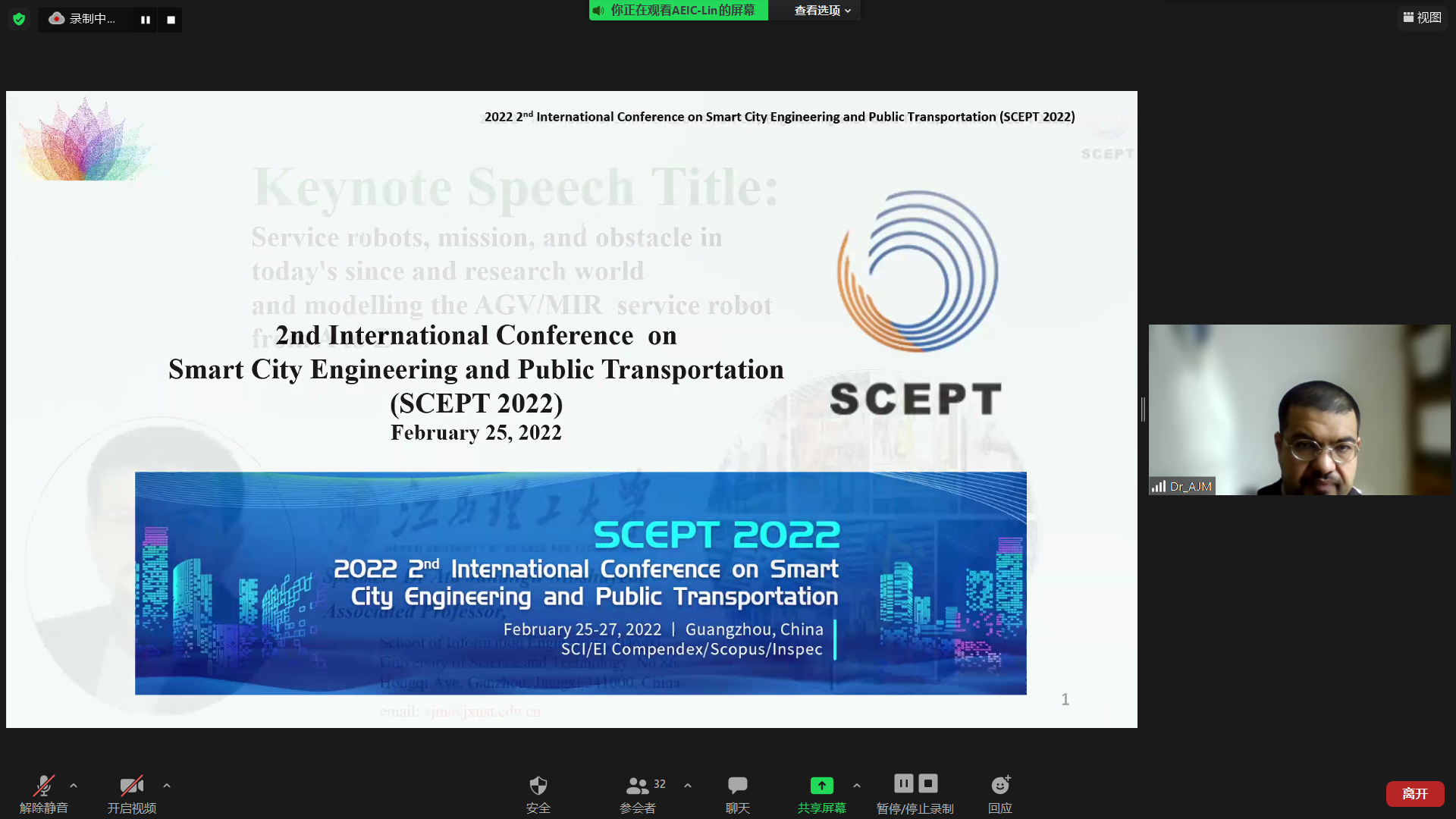Open the 查看选项 view options dropdown
This screenshot has height=819, width=1456.
[x=822, y=11]
